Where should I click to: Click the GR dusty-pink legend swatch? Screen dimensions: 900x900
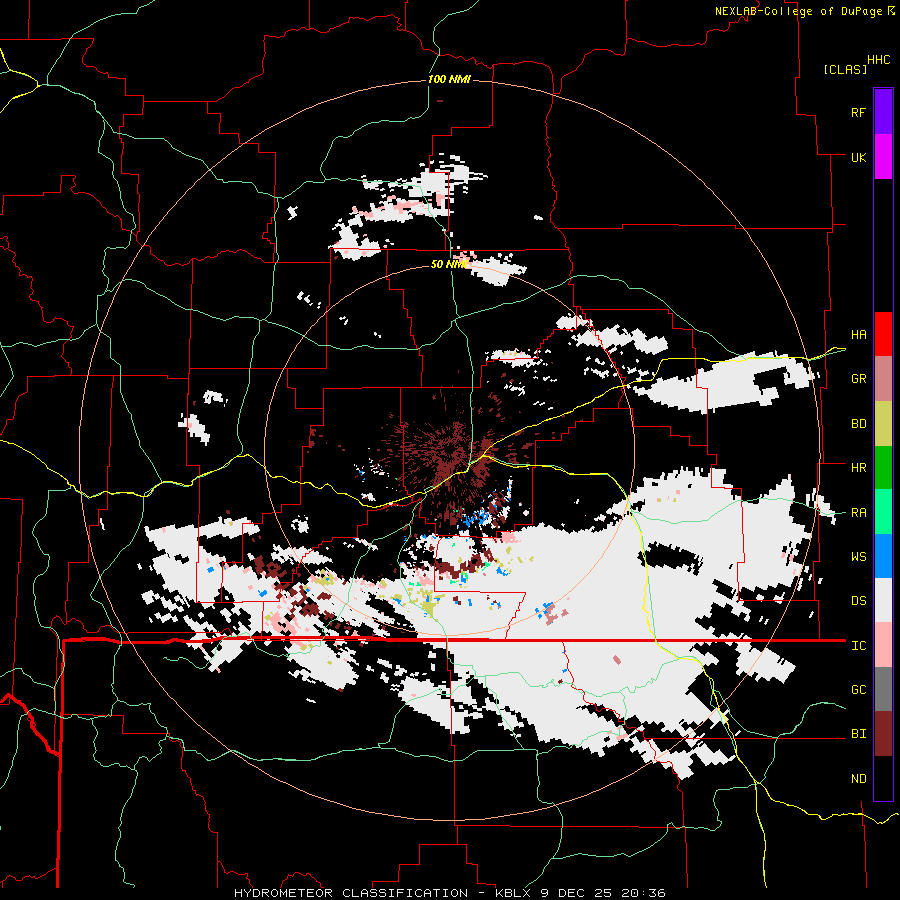point(883,379)
